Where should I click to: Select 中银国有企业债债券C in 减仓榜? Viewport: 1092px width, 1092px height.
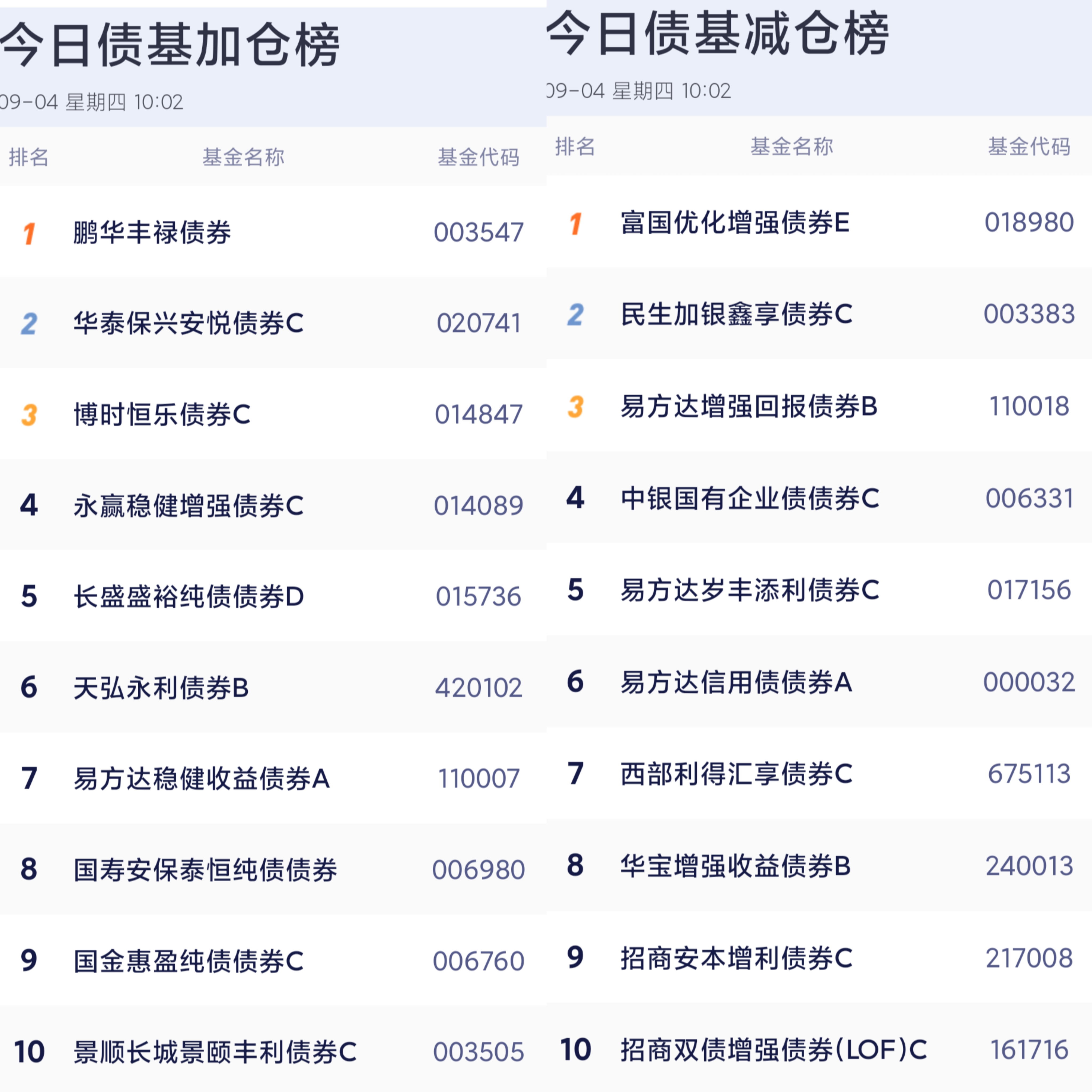click(x=750, y=498)
